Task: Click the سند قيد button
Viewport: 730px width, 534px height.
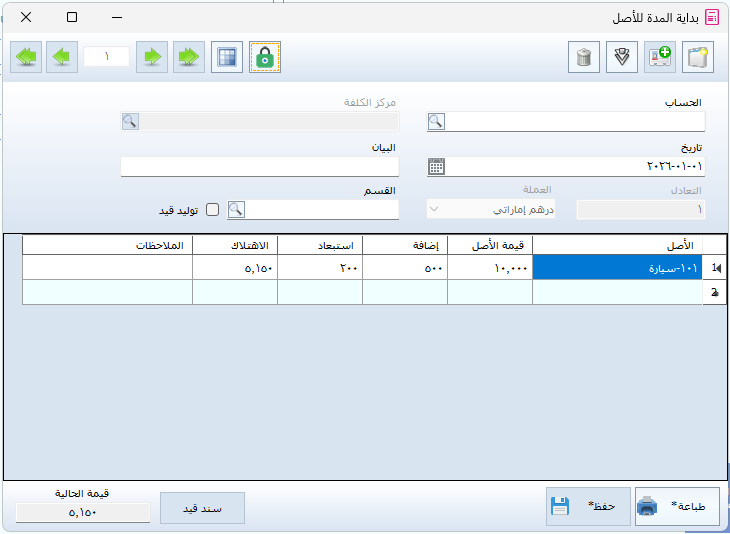Action: tap(202, 507)
